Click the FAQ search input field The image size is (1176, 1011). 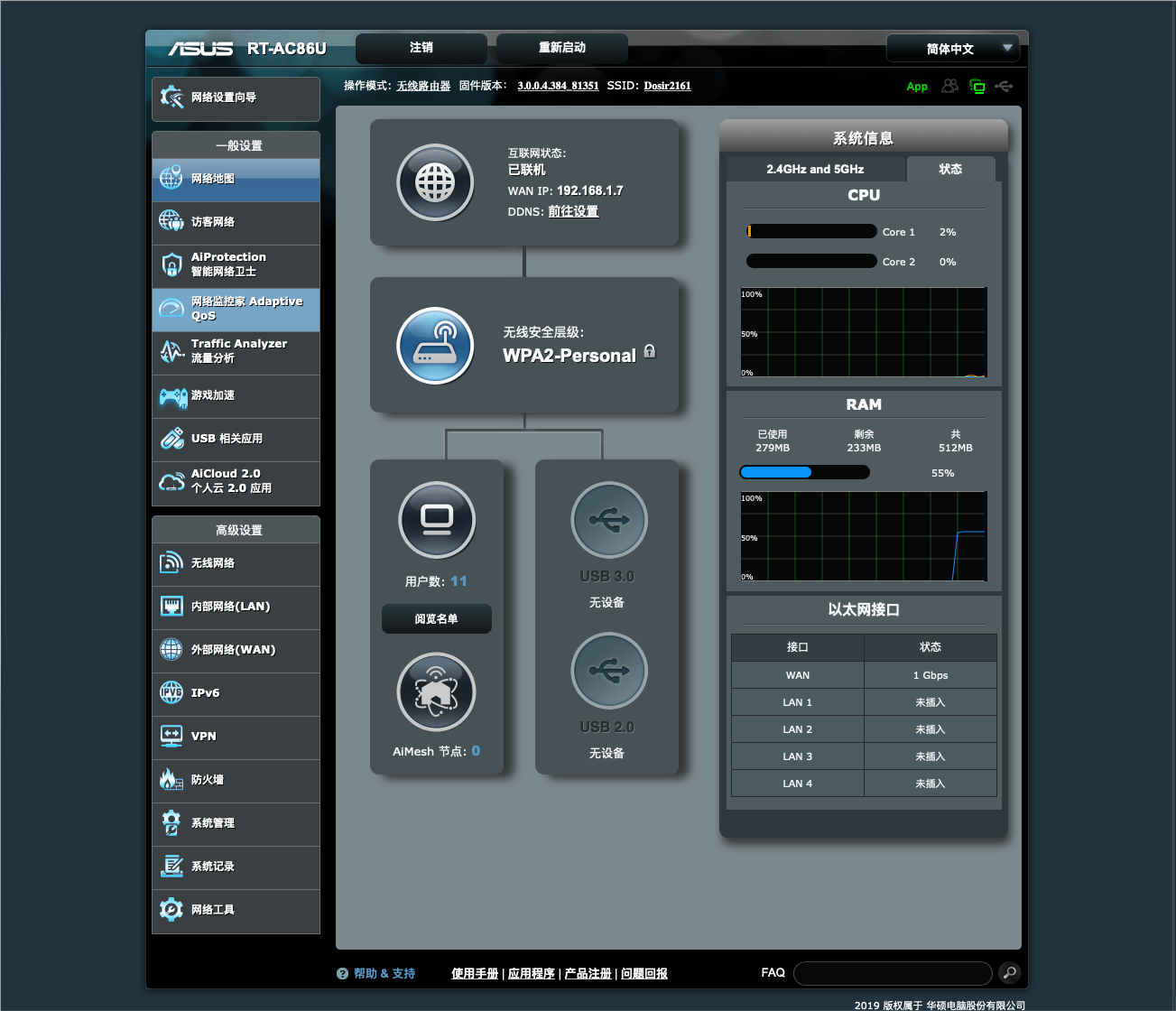(893, 973)
